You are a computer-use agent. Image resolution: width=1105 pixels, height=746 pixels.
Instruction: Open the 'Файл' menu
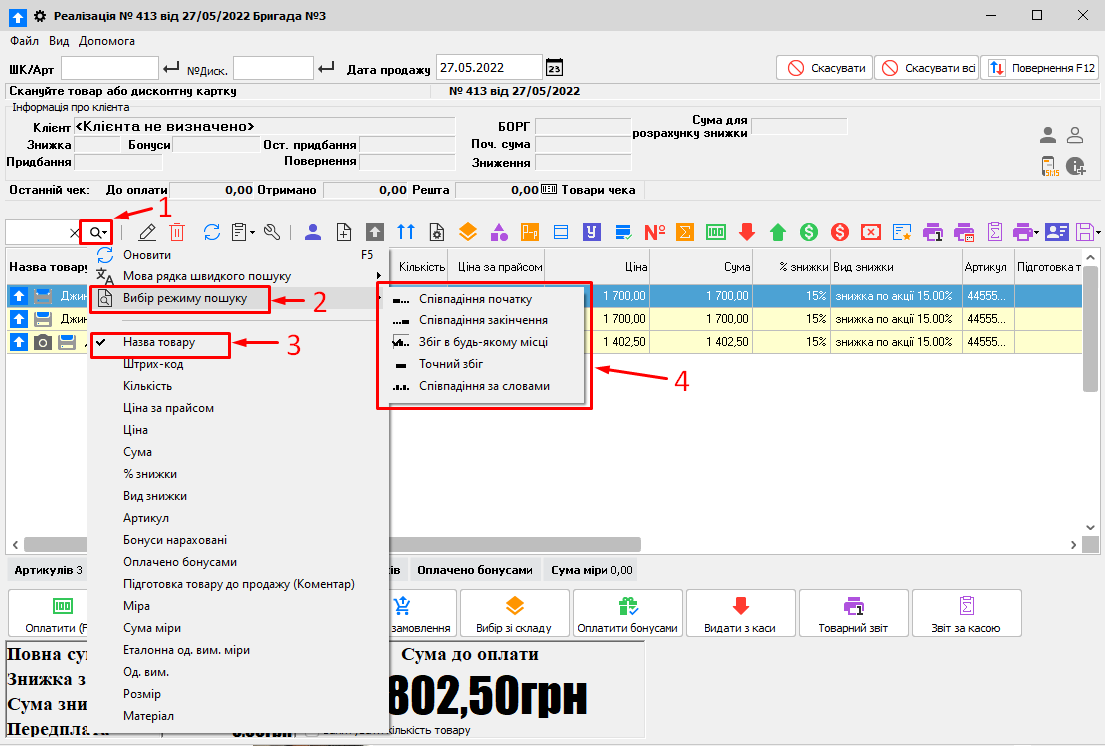click(25, 41)
